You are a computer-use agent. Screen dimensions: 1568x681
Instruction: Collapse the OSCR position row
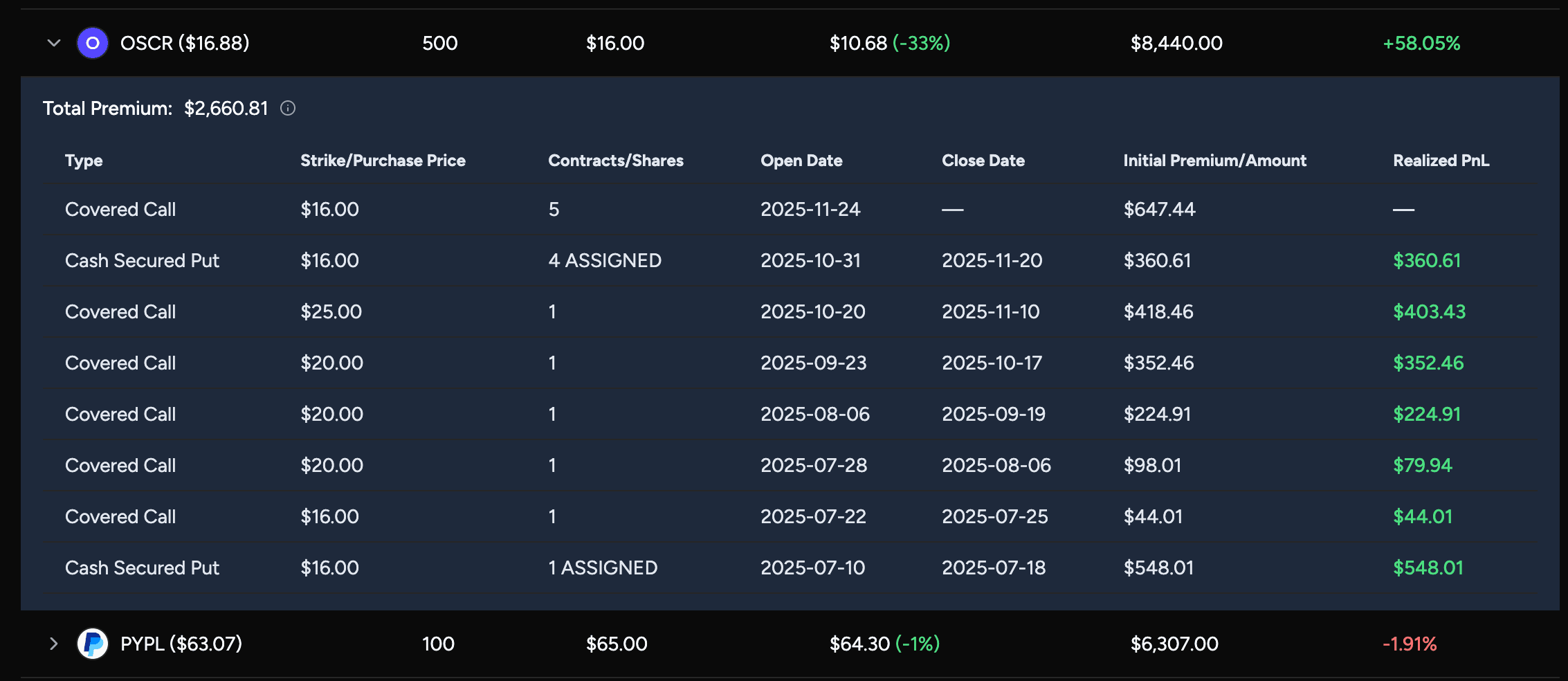tap(54, 43)
